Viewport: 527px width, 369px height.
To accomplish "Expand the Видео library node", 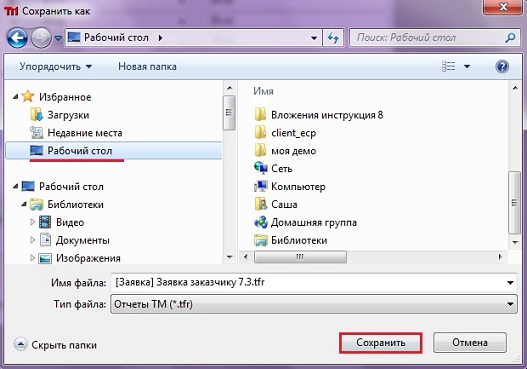I will click(x=33, y=222).
